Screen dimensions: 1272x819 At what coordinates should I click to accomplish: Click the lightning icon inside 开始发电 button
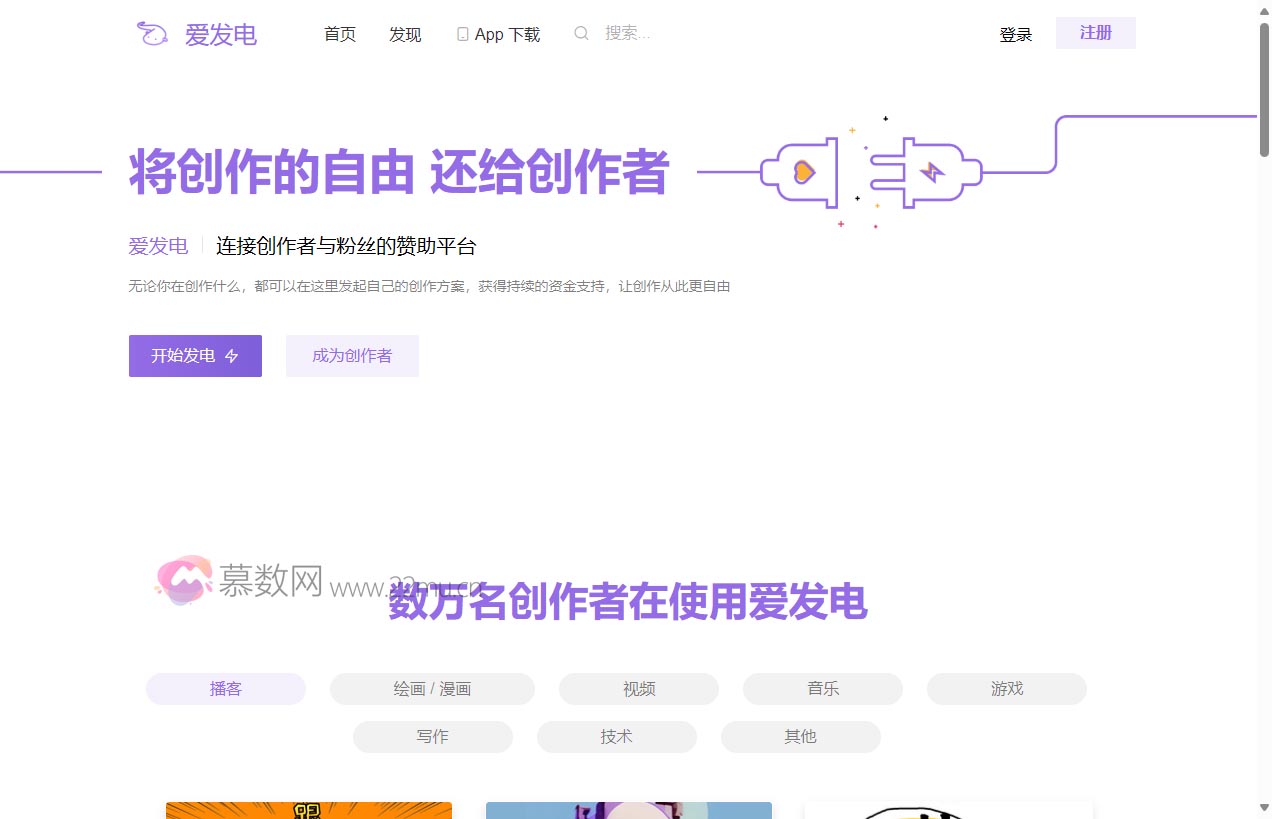pos(231,355)
